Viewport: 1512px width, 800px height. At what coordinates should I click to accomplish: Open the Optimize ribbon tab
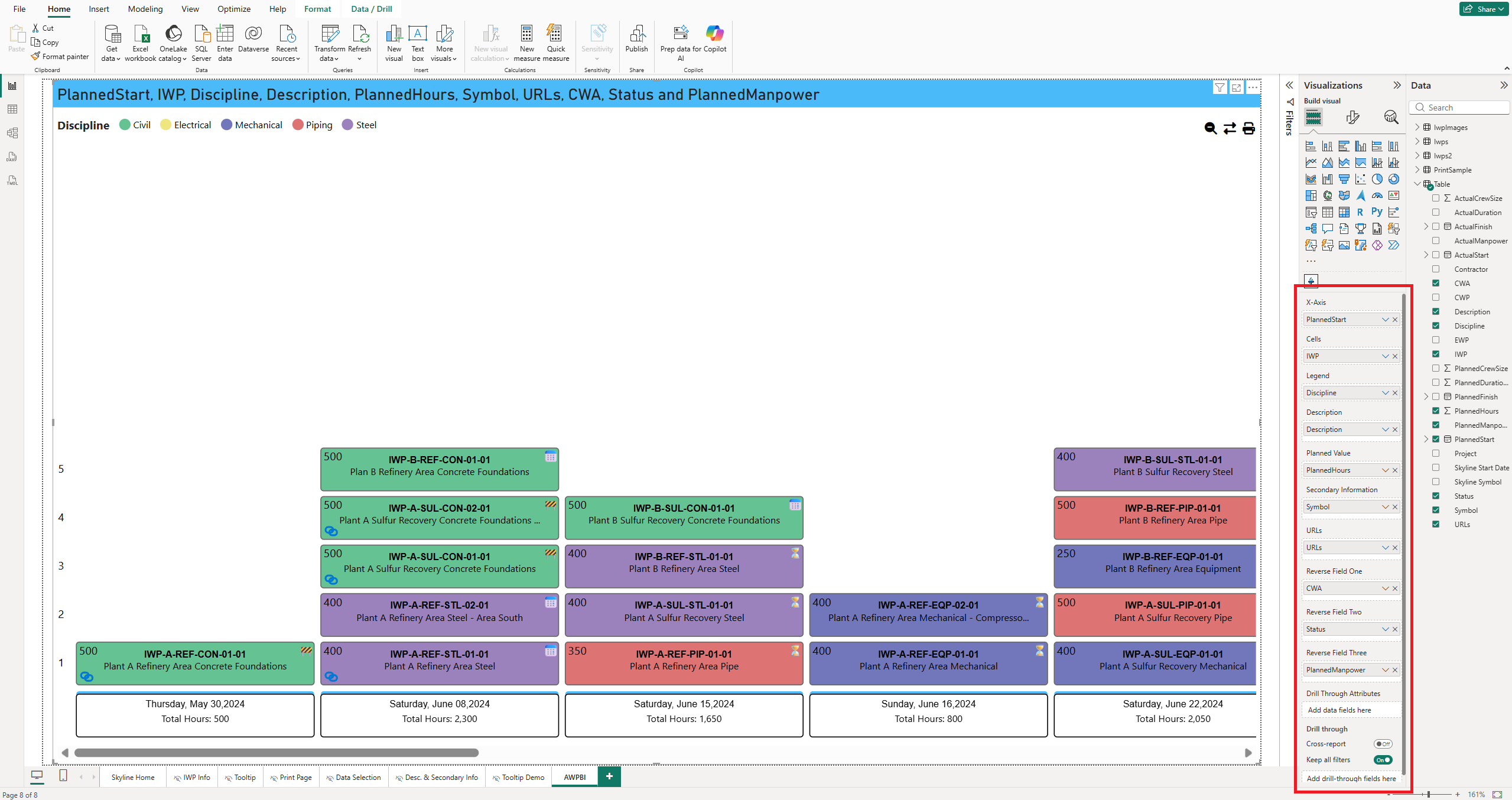coord(233,9)
